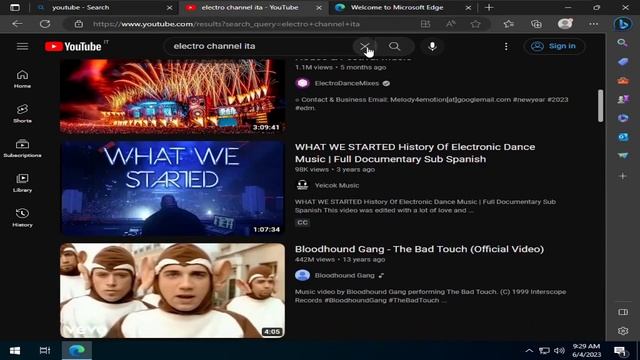Click the address bar URL
This screenshot has height=360, width=640.
pos(226,24)
